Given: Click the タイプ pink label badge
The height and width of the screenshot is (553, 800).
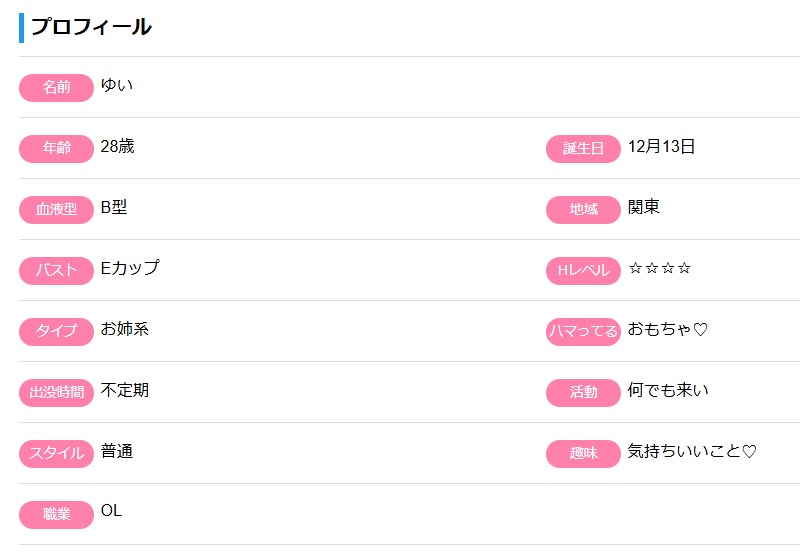Looking at the screenshot, I should (x=56, y=332).
